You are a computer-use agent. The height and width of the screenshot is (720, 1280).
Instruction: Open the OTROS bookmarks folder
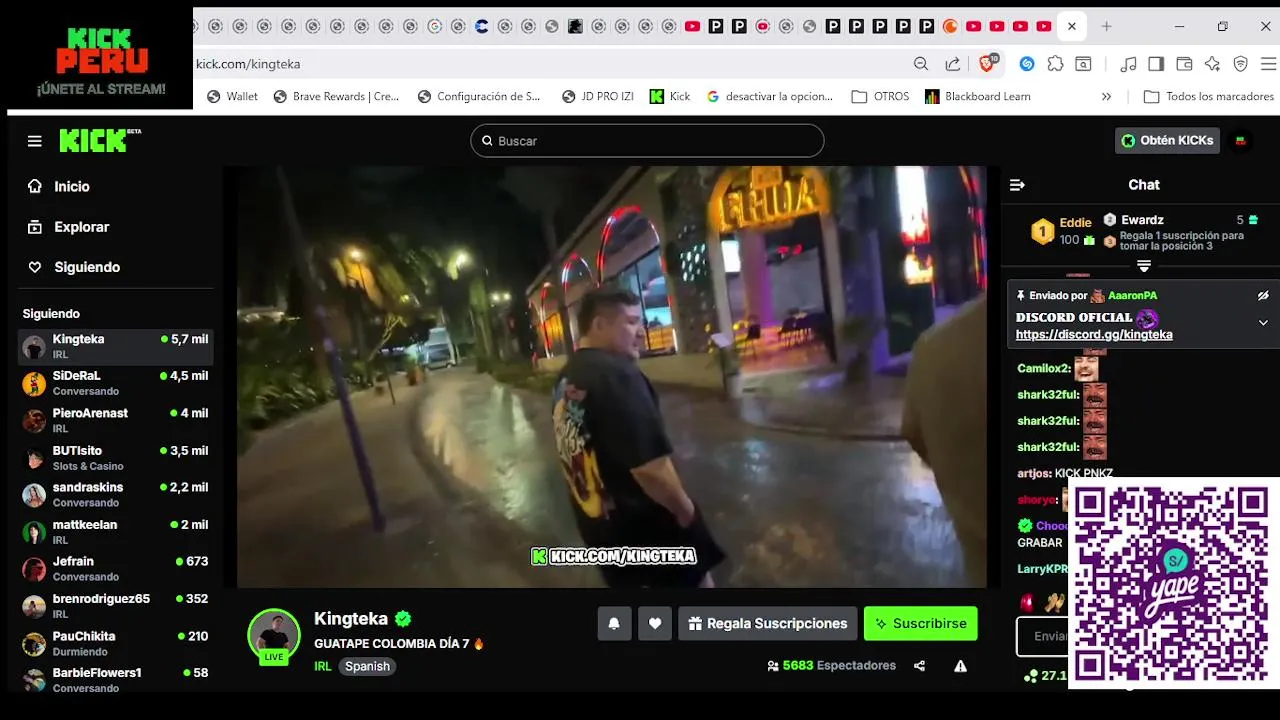click(880, 97)
